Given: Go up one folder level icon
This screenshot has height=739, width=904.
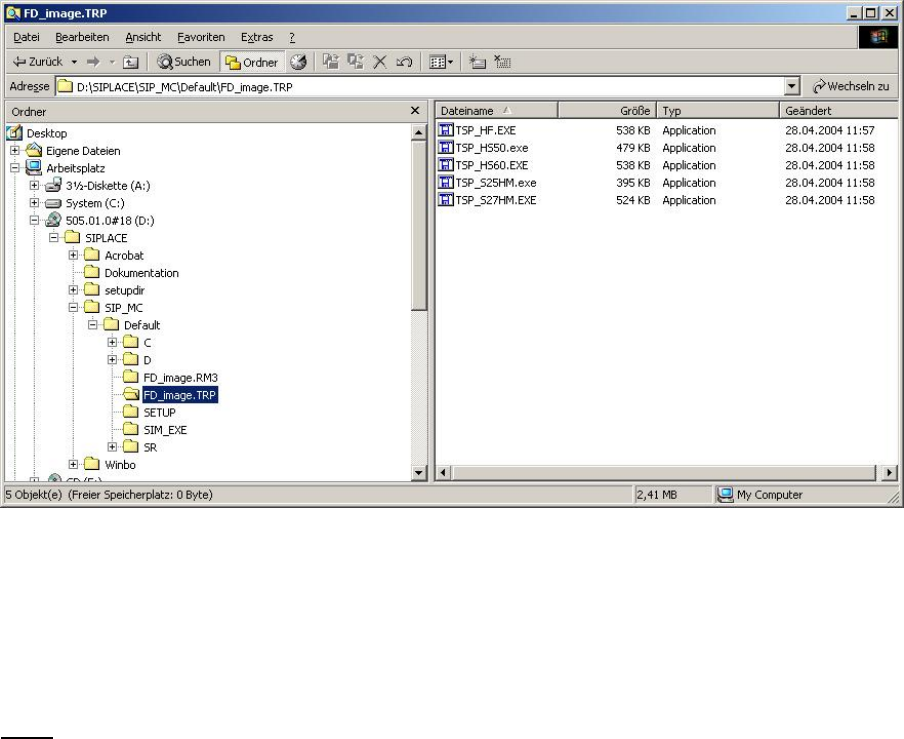Looking at the screenshot, I should (130, 62).
